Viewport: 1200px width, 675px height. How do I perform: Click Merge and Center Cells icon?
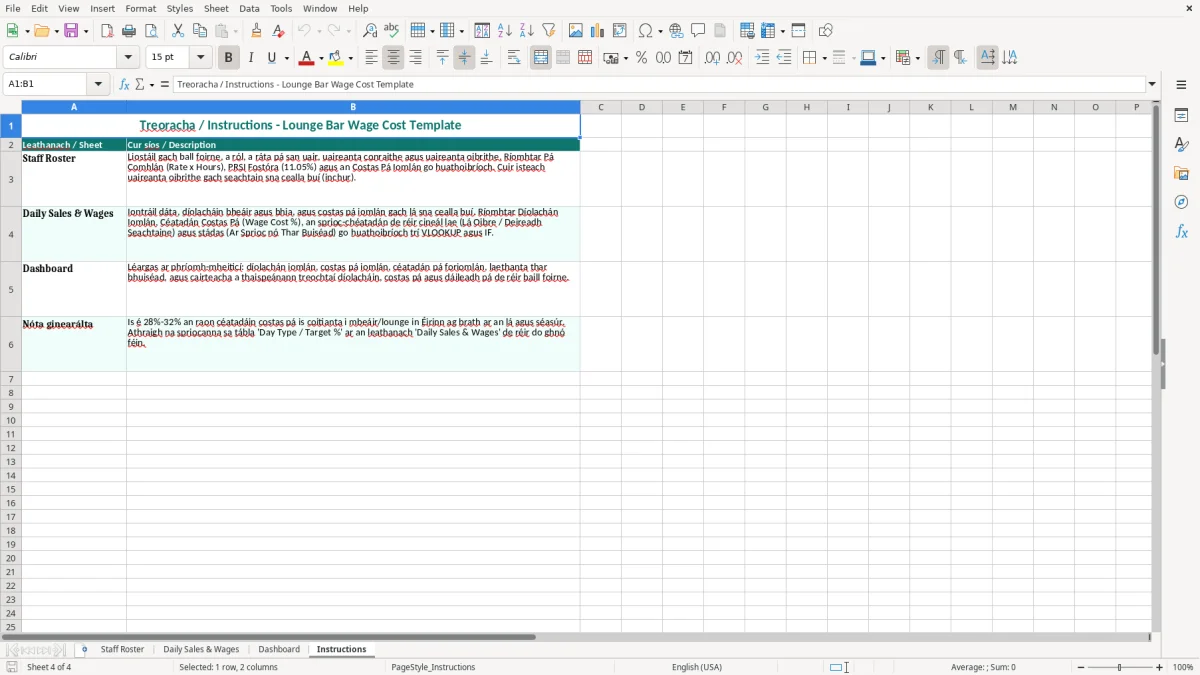(x=541, y=58)
